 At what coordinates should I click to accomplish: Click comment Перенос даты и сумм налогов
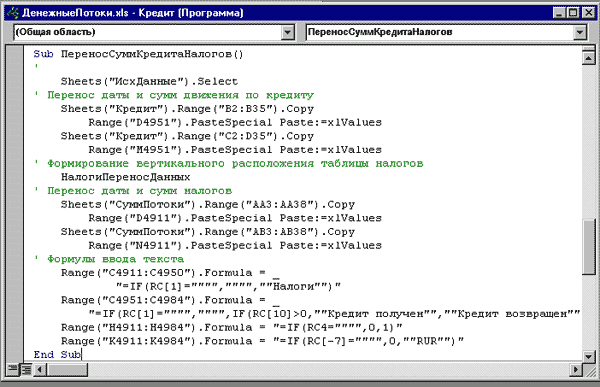140,191
